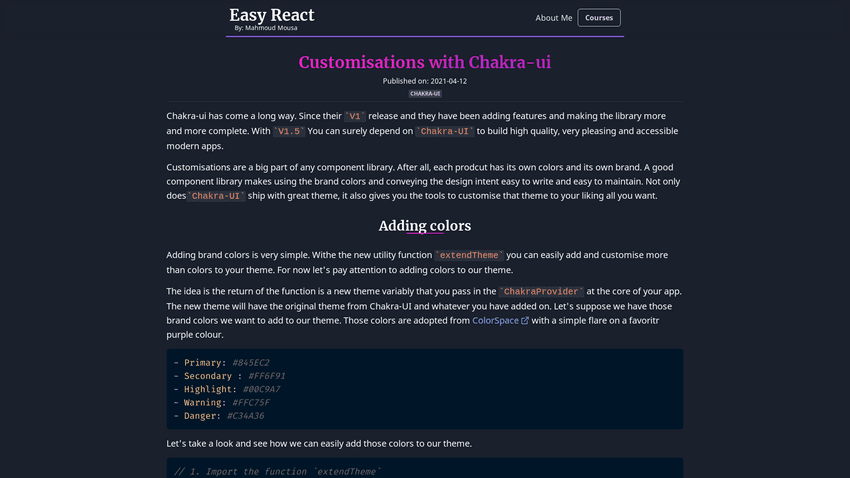
Task: Click the extendTheme inline code
Action: pyautogui.click(x=470, y=255)
